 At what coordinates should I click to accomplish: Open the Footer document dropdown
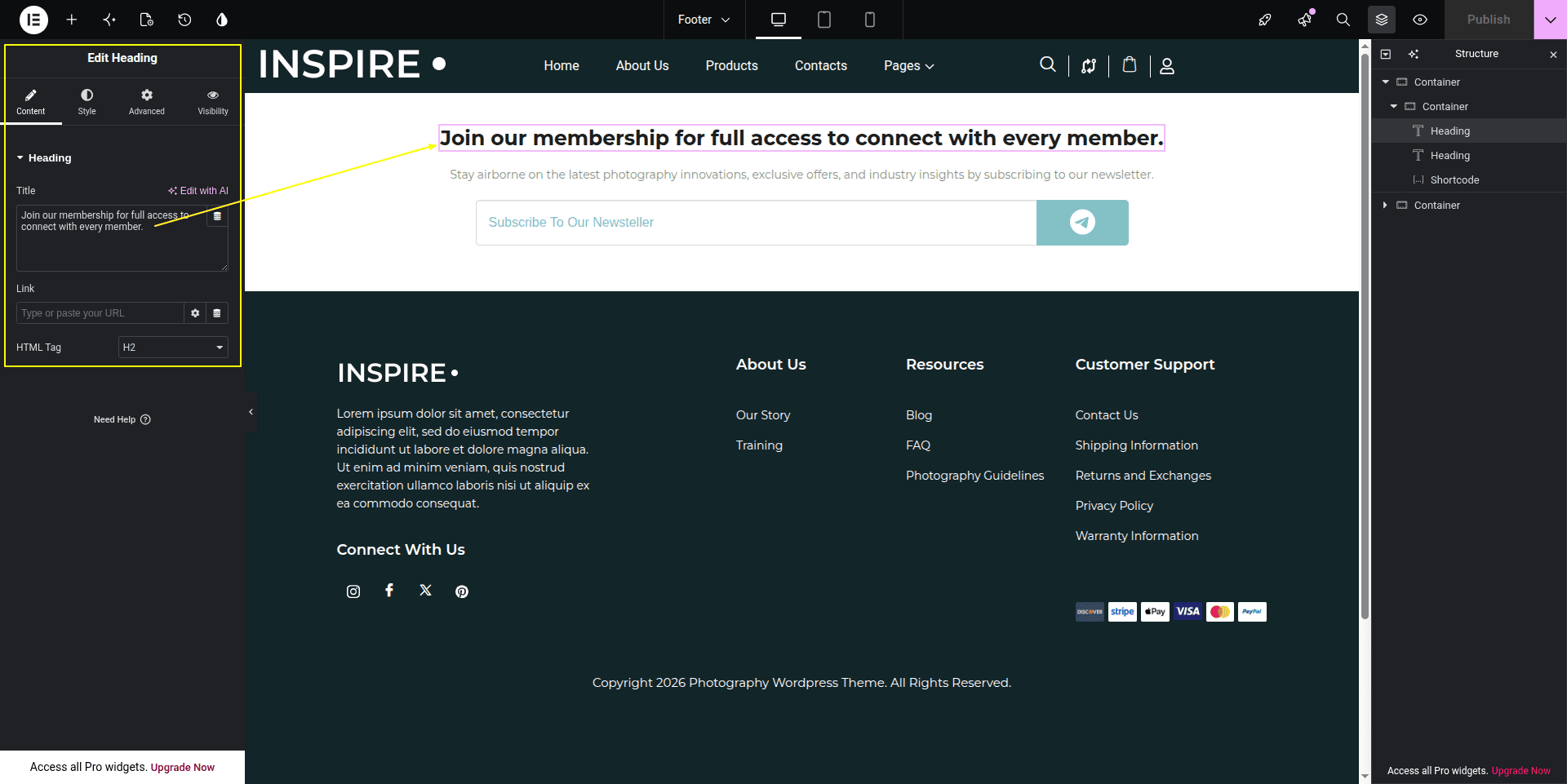(x=704, y=20)
